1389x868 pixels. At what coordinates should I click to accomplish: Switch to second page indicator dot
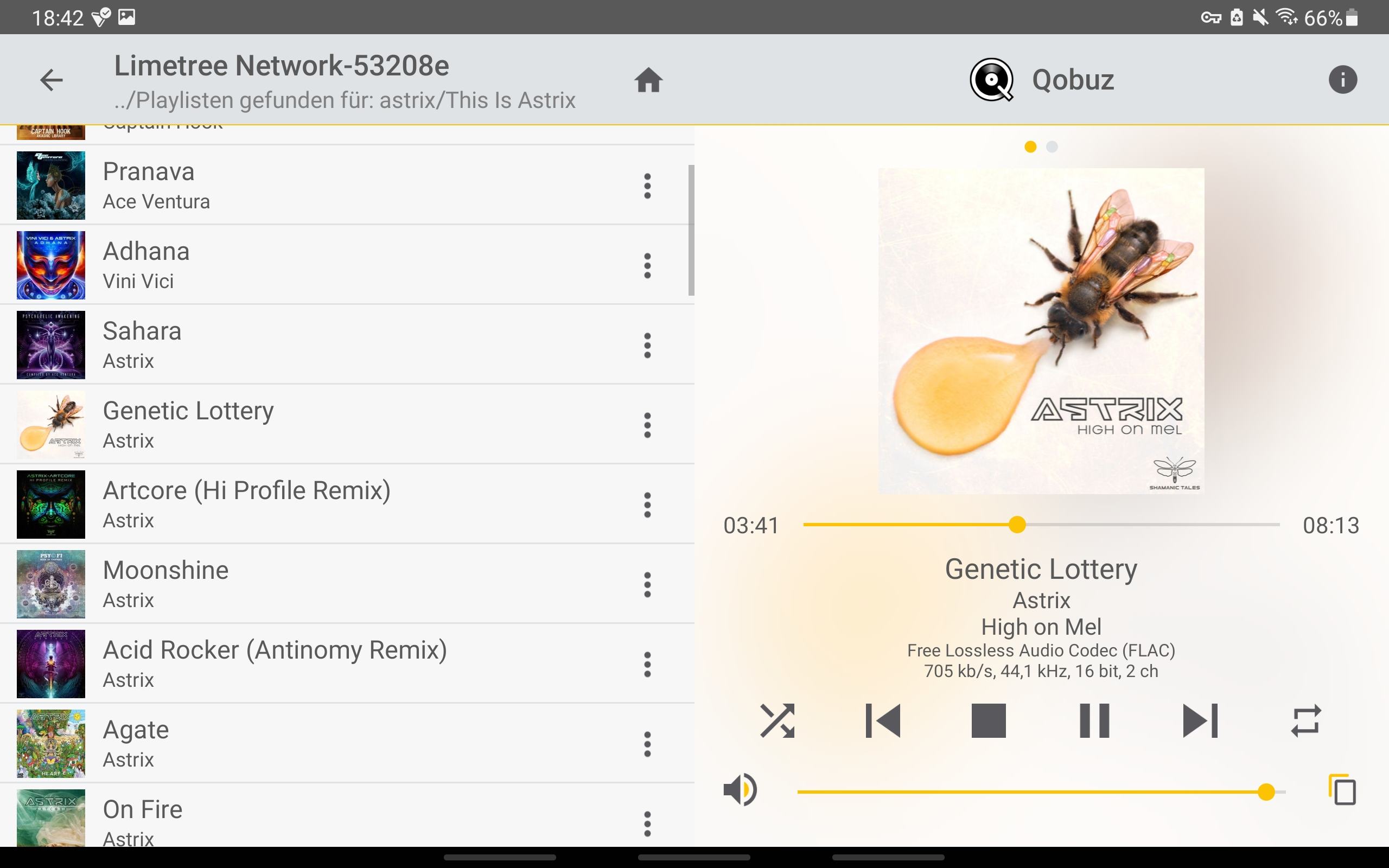tap(1052, 147)
